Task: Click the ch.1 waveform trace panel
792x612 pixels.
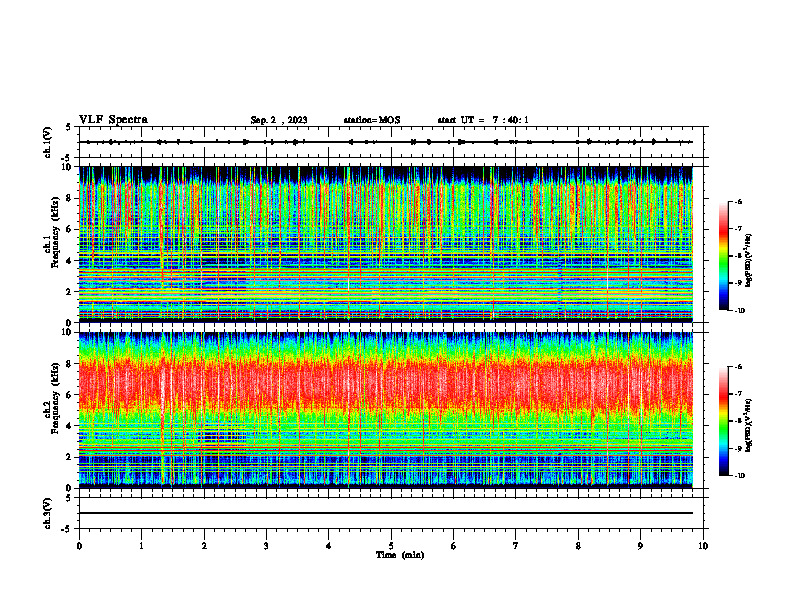Action: pyautogui.click(x=391, y=142)
